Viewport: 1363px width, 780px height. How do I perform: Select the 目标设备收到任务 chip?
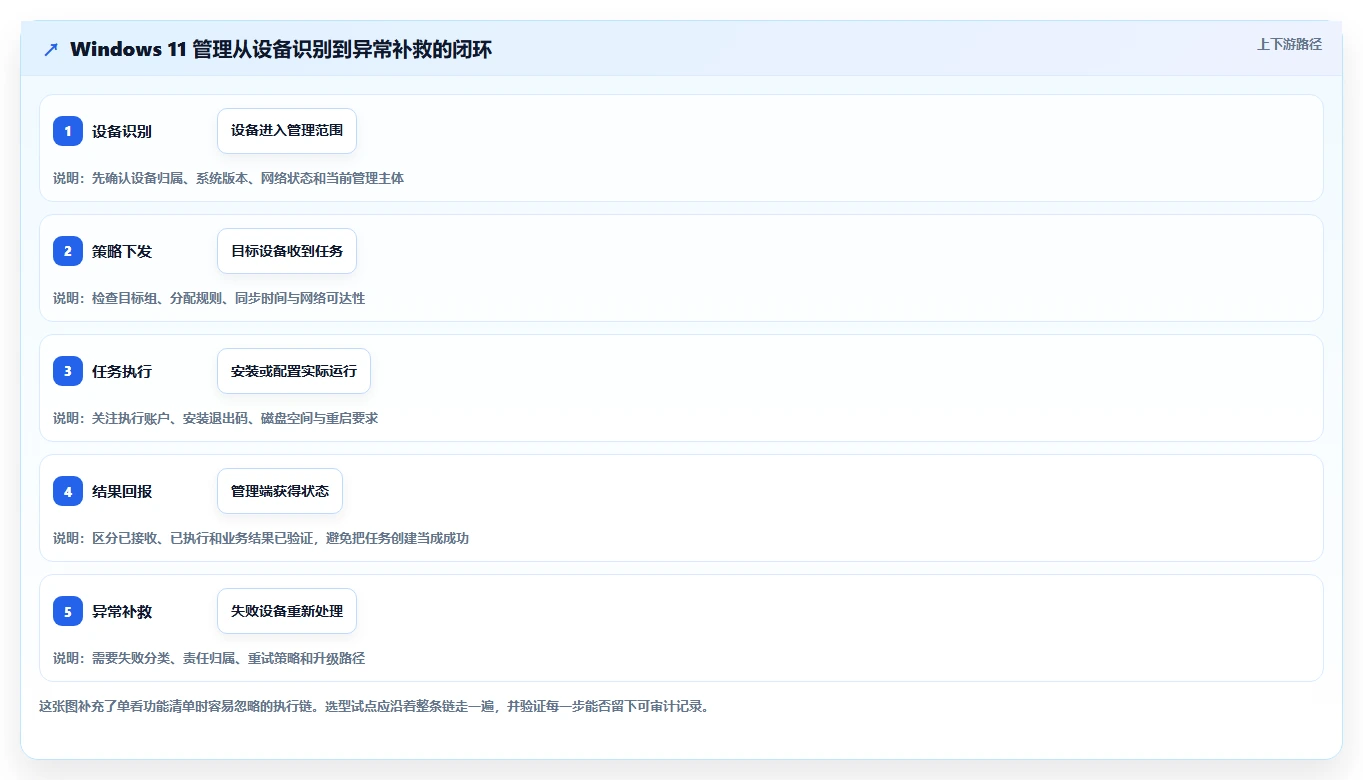coord(287,251)
